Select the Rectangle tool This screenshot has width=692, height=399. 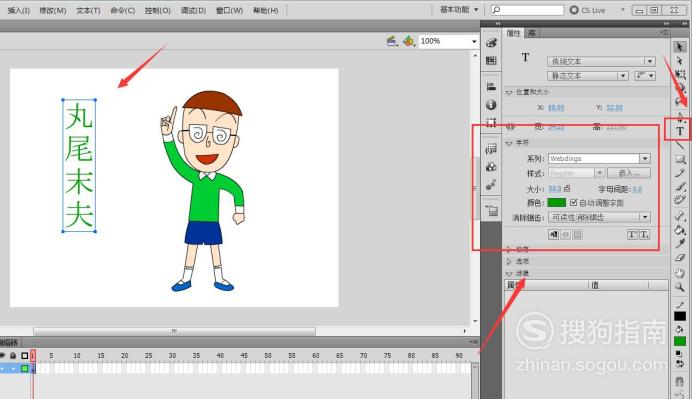(x=680, y=158)
